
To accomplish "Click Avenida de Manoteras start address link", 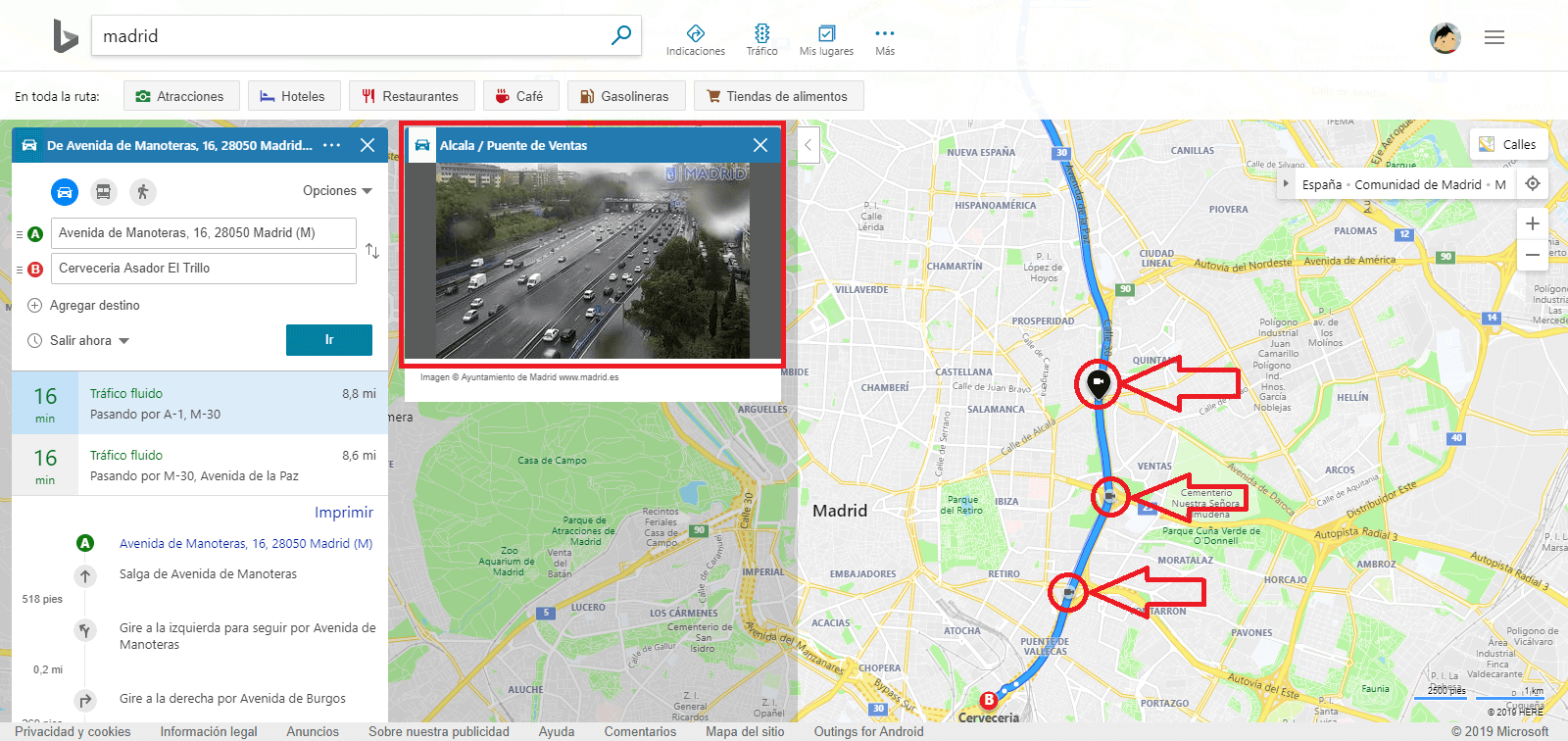I will pyautogui.click(x=246, y=544).
